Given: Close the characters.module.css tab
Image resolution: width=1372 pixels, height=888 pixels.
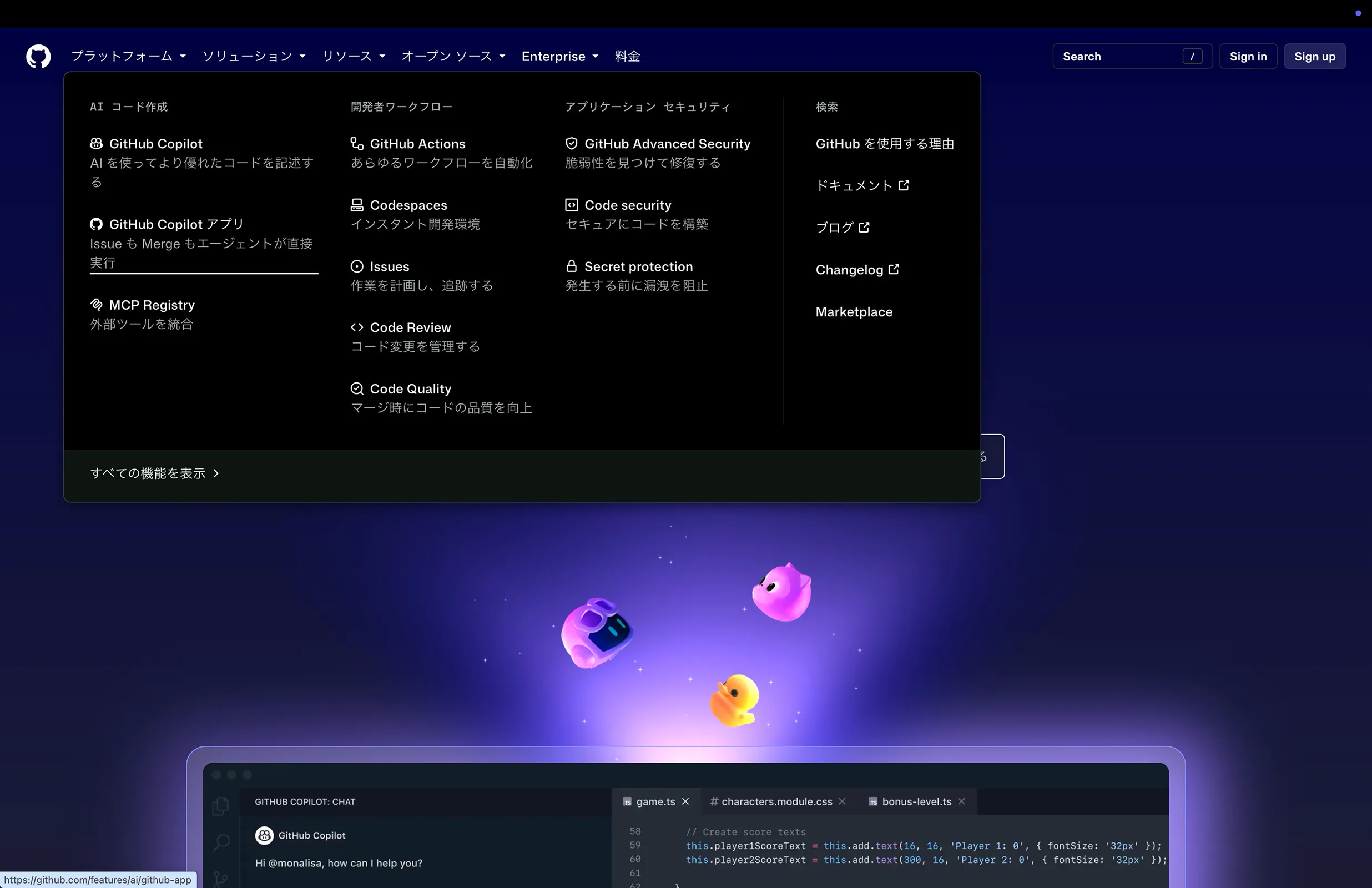Looking at the screenshot, I should tap(842, 801).
